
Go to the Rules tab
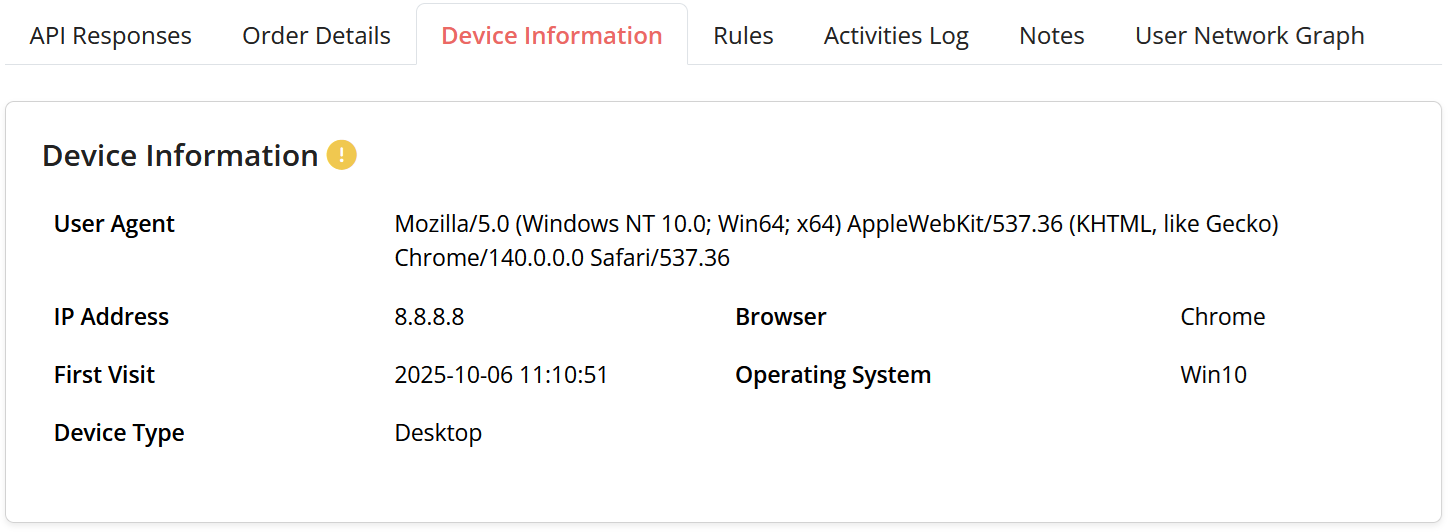[x=743, y=36]
